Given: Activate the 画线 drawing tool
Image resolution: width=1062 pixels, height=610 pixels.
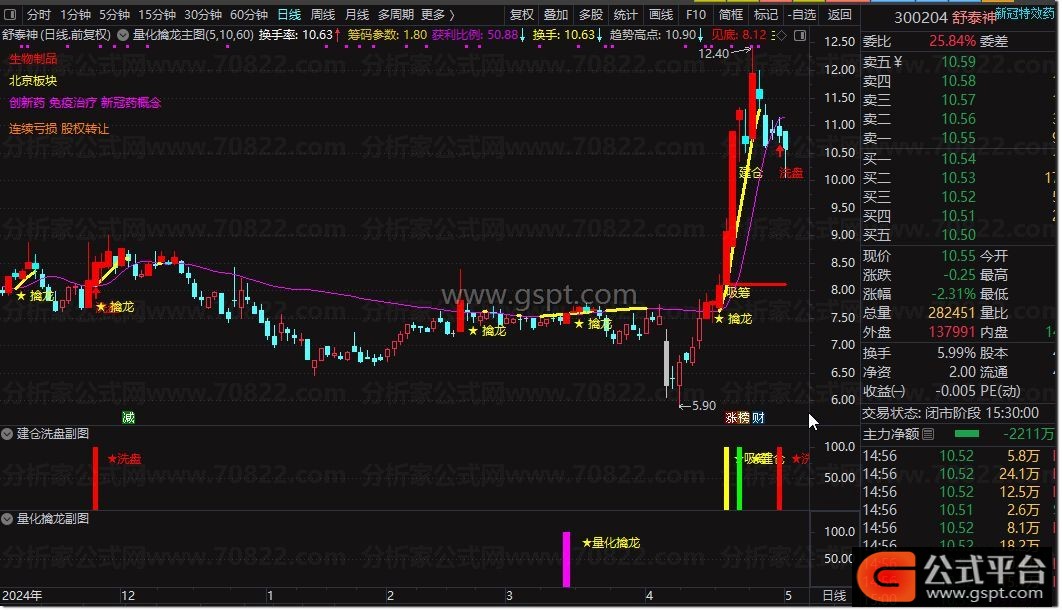Looking at the screenshot, I should pyautogui.click(x=660, y=14).
